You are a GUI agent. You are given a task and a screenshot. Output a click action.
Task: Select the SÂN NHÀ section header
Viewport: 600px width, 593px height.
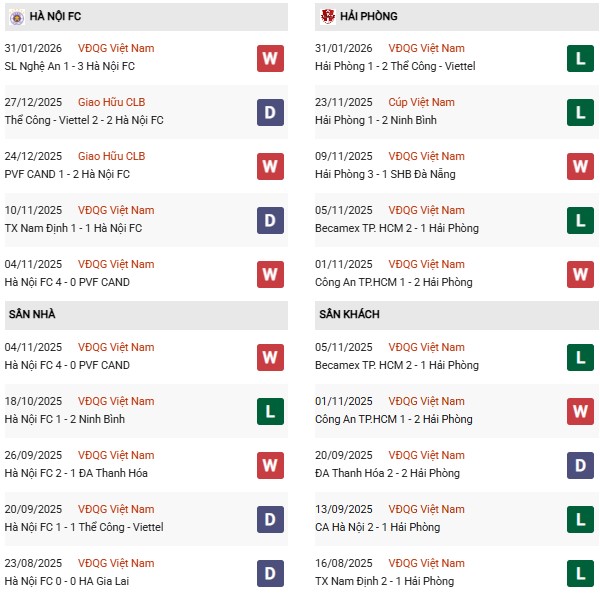coord(32,314)
